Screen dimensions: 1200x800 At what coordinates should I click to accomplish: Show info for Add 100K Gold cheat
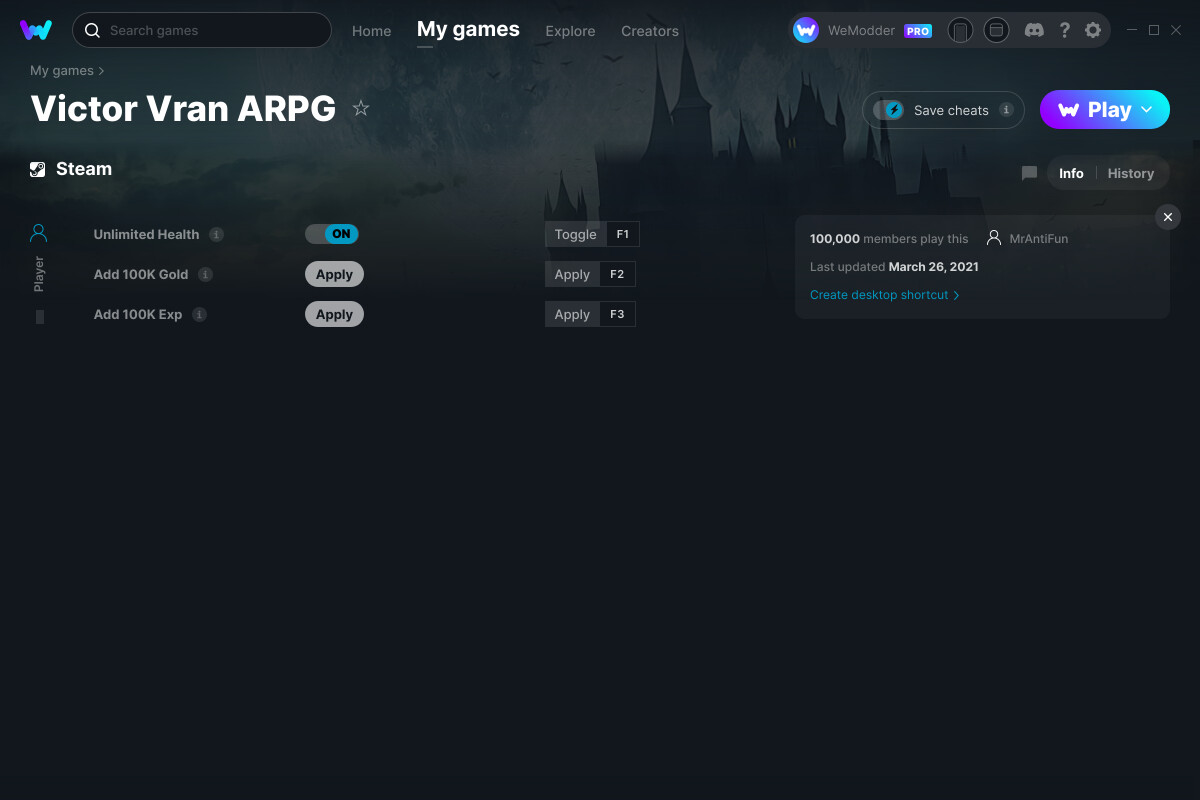click(205, 274)
